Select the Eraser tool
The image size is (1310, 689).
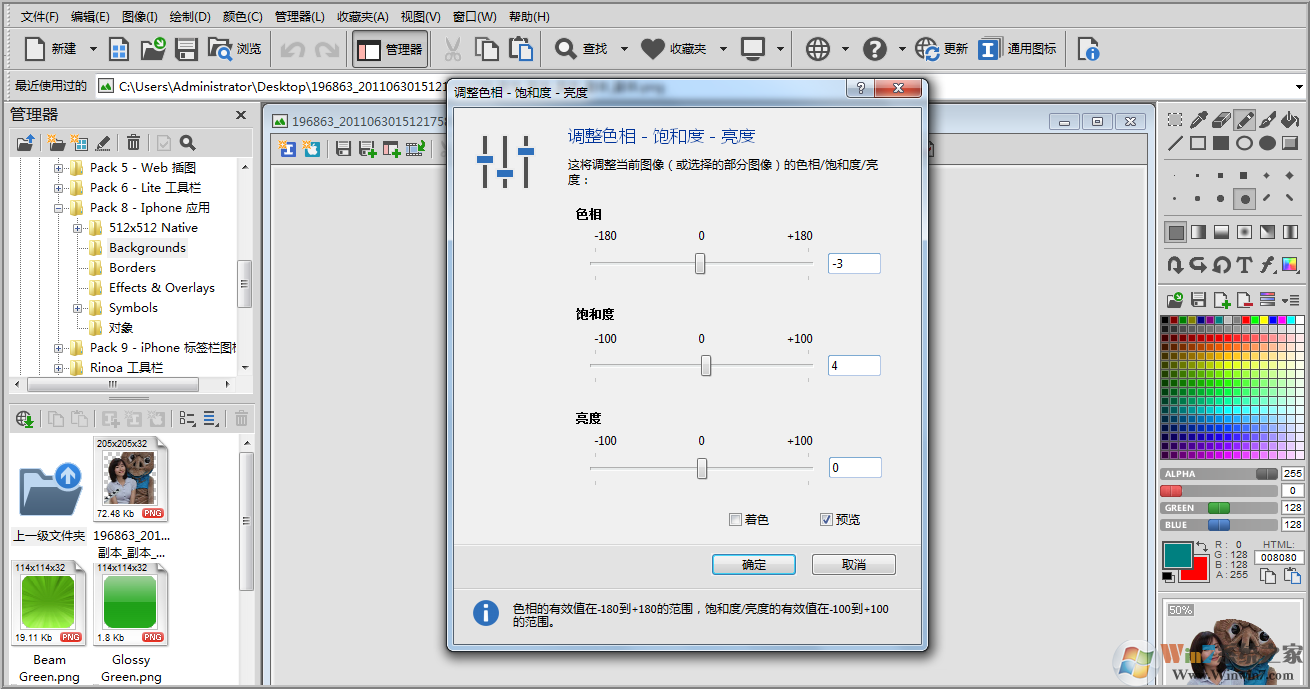click(x=1222, y=120)
